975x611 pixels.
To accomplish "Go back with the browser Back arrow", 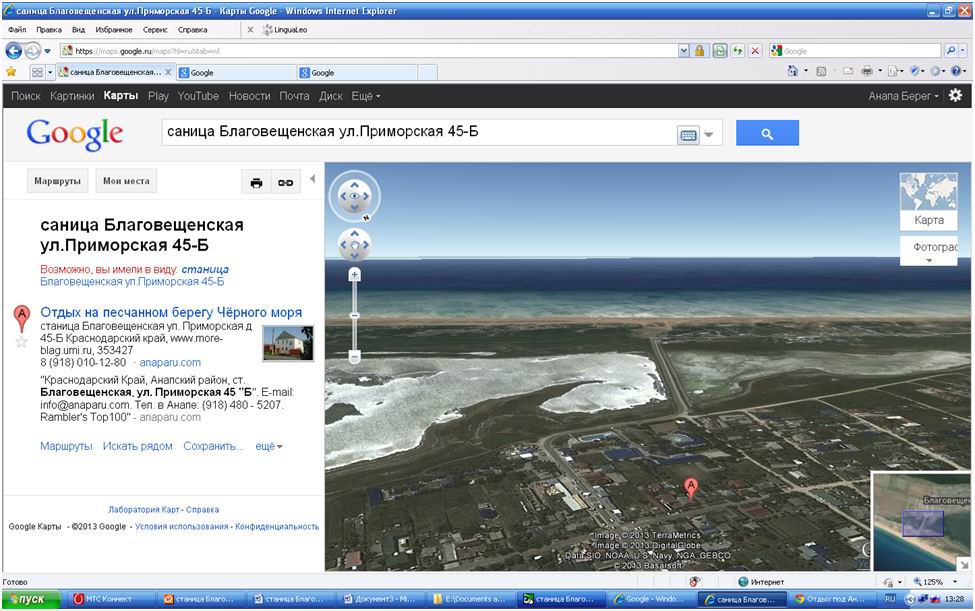I will (14, 50).
